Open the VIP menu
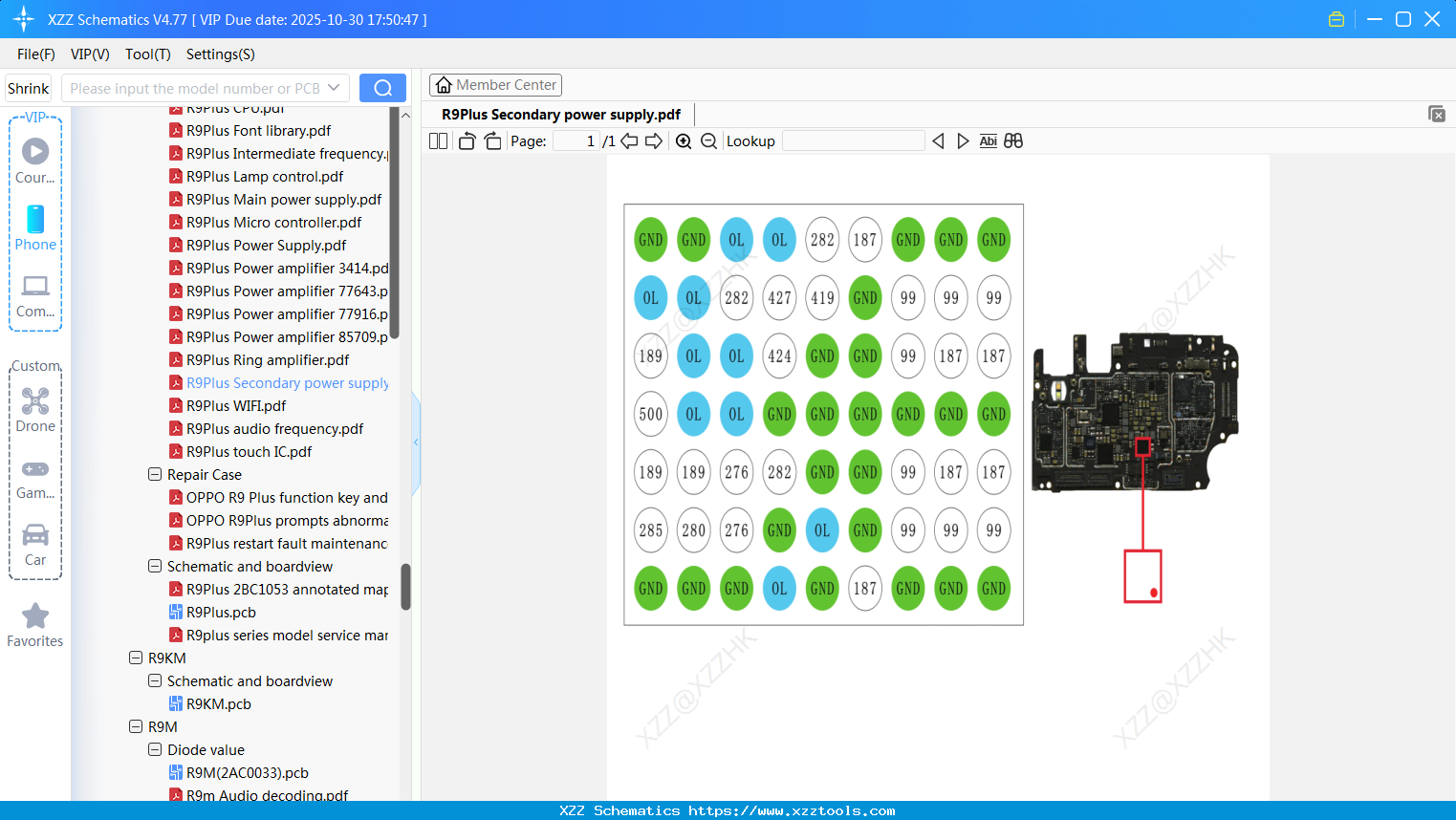Screen dimensions: 1456x820 pos(90,54)
